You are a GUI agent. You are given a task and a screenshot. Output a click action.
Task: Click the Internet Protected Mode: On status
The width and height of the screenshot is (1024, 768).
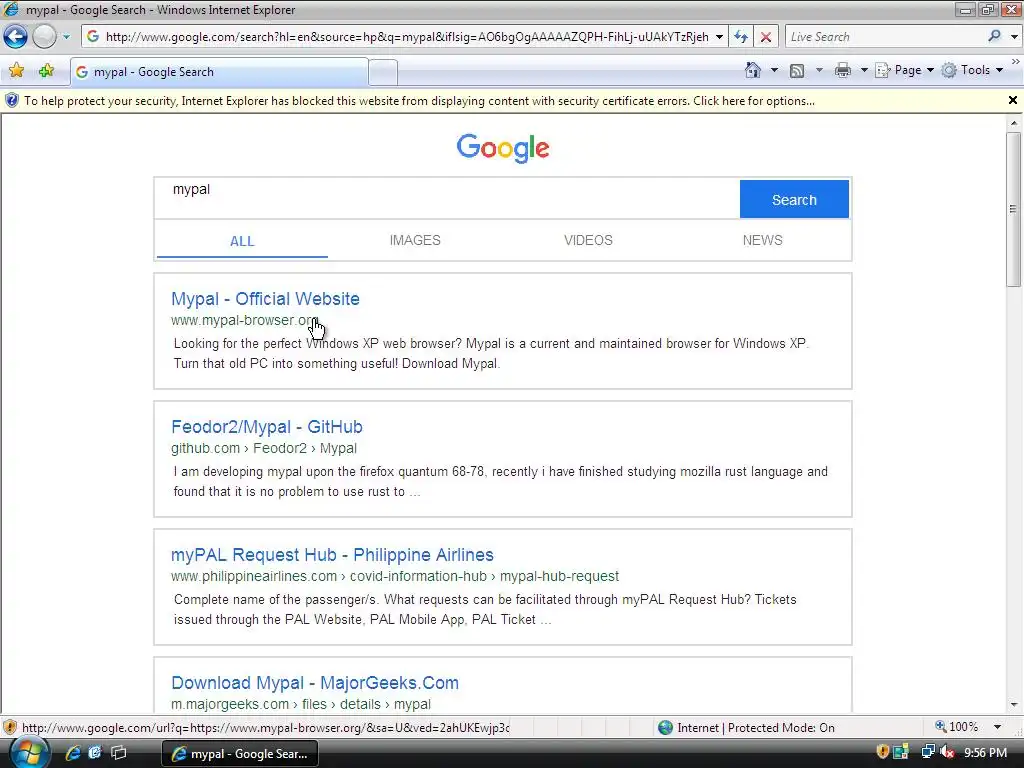(756, 728)
